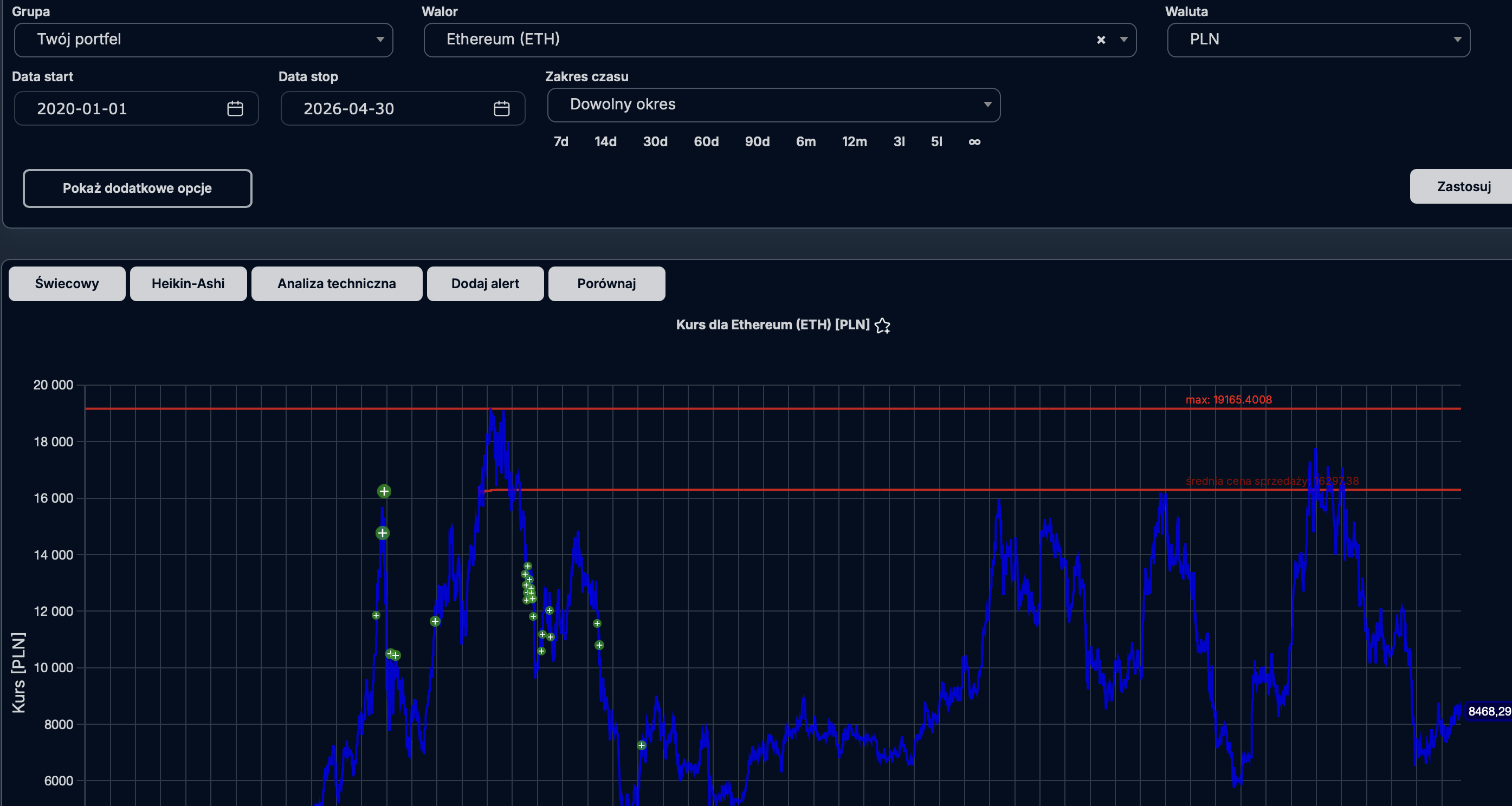Image resolution: width=1512 pixels, height=806 pixels.
Task: Expand the Grupa 'Twój portfel' dropdown
Action: (x=203, y=40)
